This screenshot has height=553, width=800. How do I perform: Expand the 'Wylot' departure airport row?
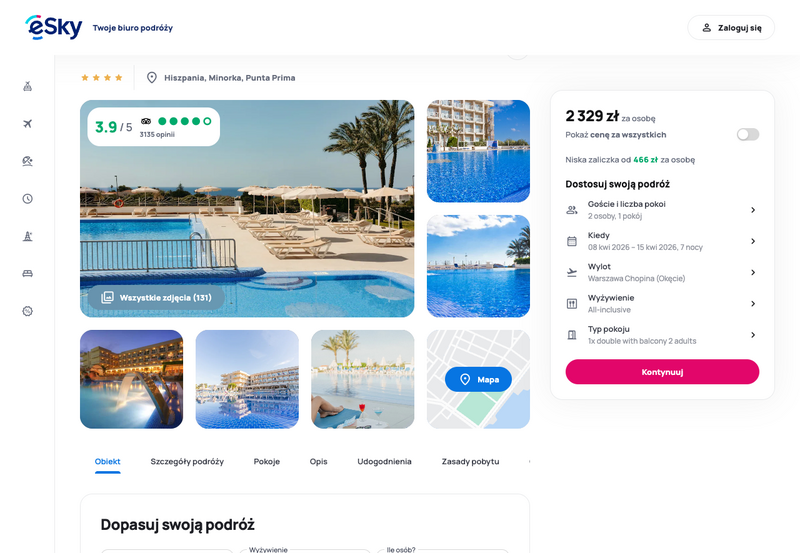point(662,272)
